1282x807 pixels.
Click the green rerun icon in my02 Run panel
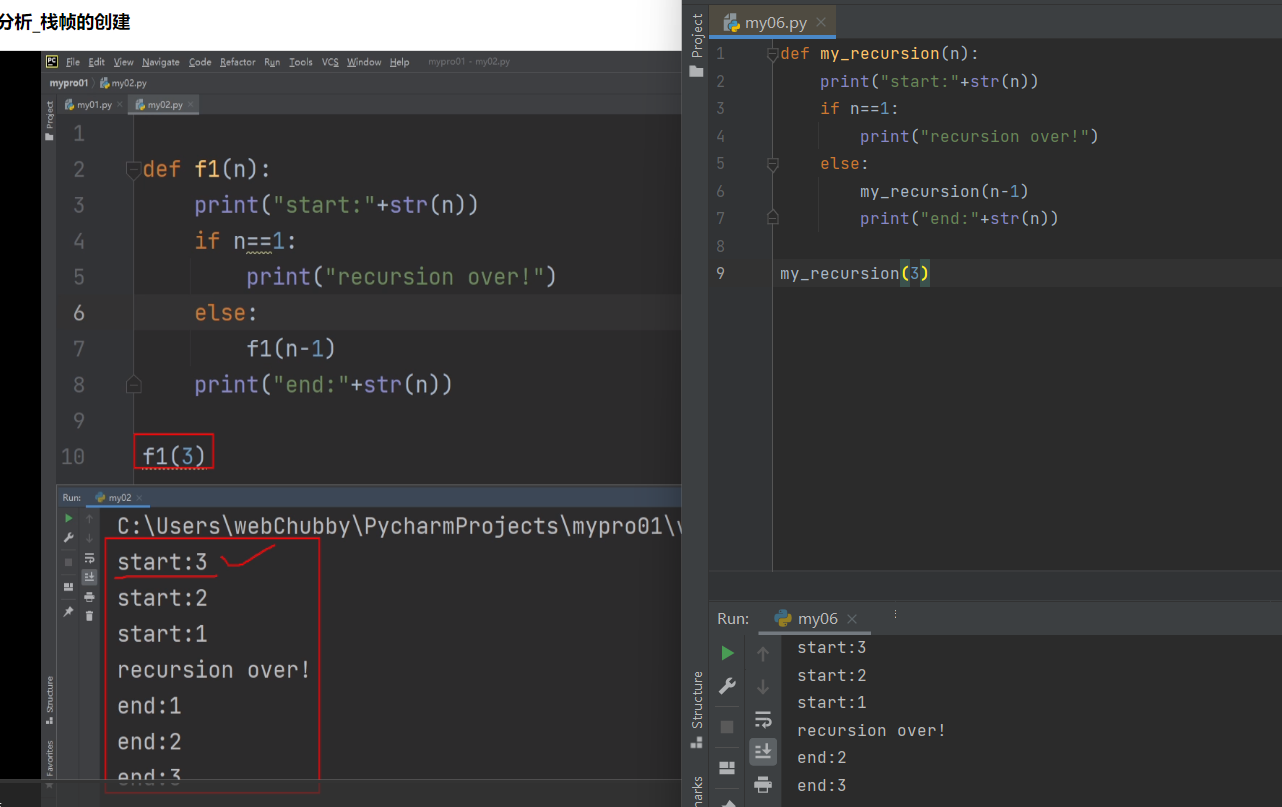pos(69,518)
